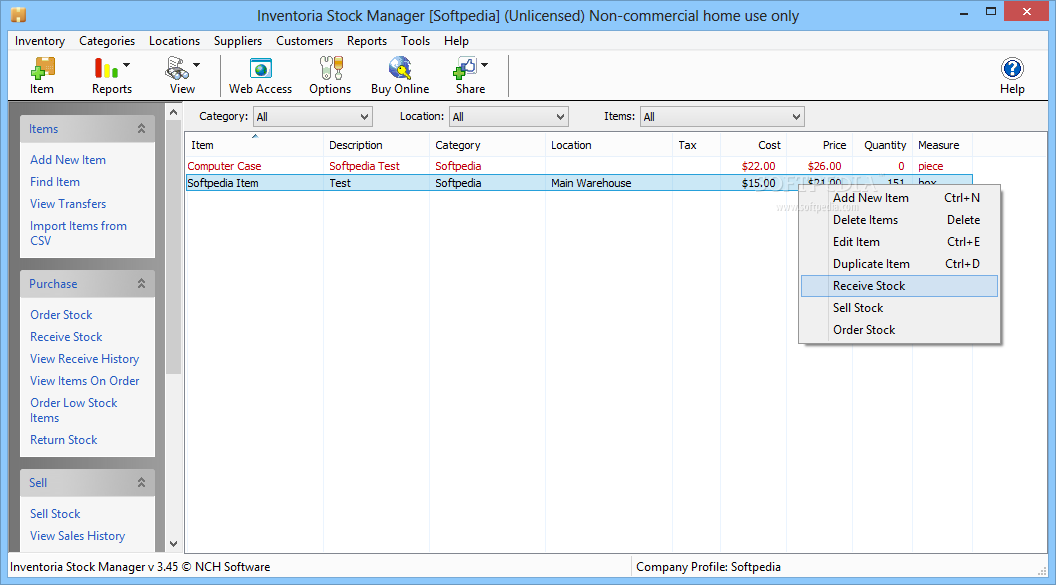Select the Computer Case row
The image size is (1056, 585).
tap(579, 166)
